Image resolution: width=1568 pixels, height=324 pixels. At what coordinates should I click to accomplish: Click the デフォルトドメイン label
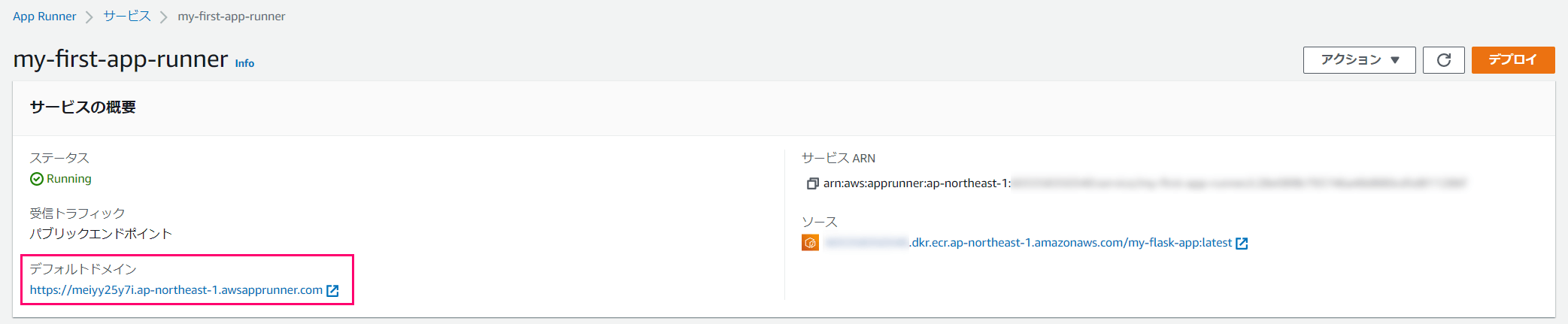[x=83, y=269]
